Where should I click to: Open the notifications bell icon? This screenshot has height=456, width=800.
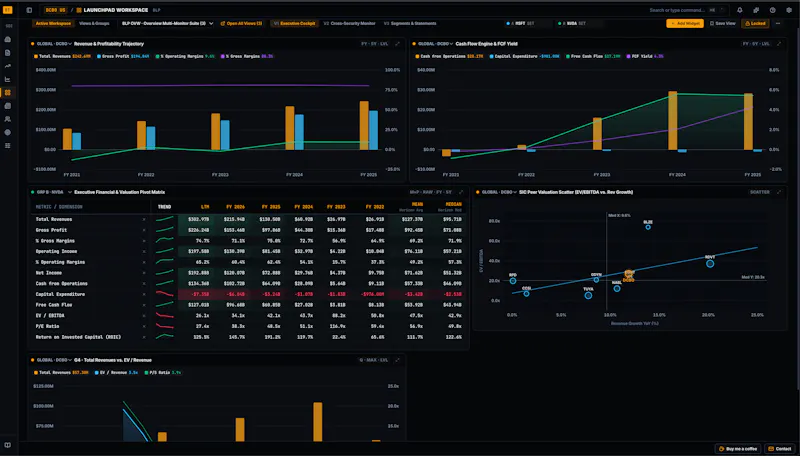740,10
